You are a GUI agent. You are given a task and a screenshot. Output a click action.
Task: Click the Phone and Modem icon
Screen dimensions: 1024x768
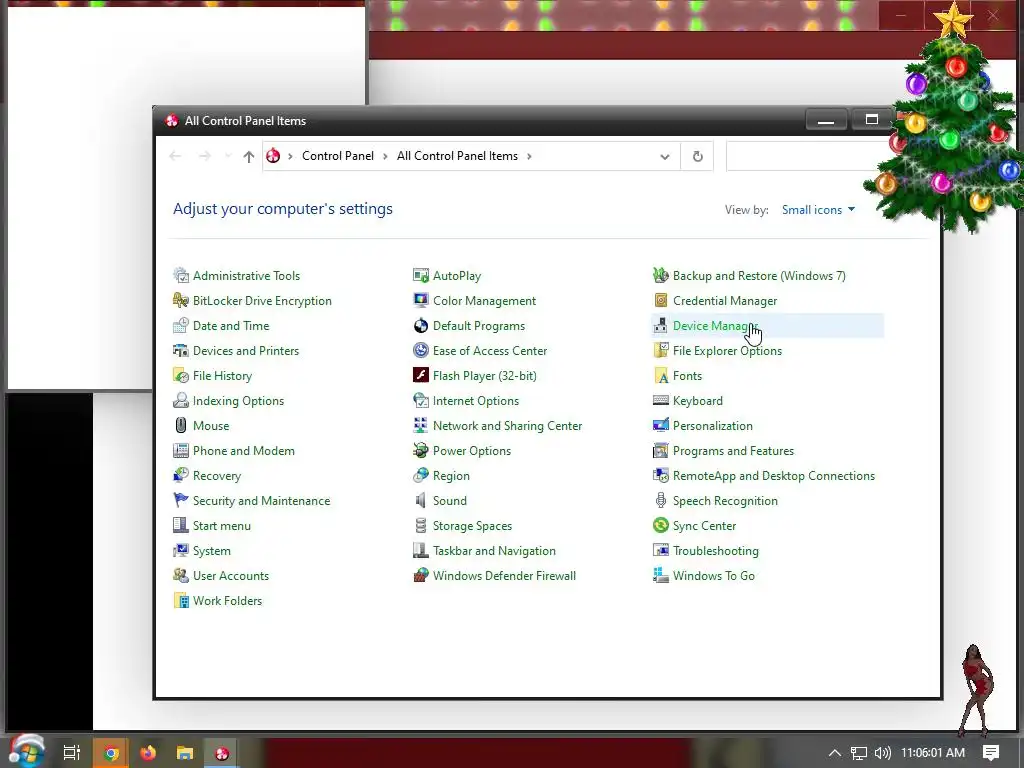[181, 451]
